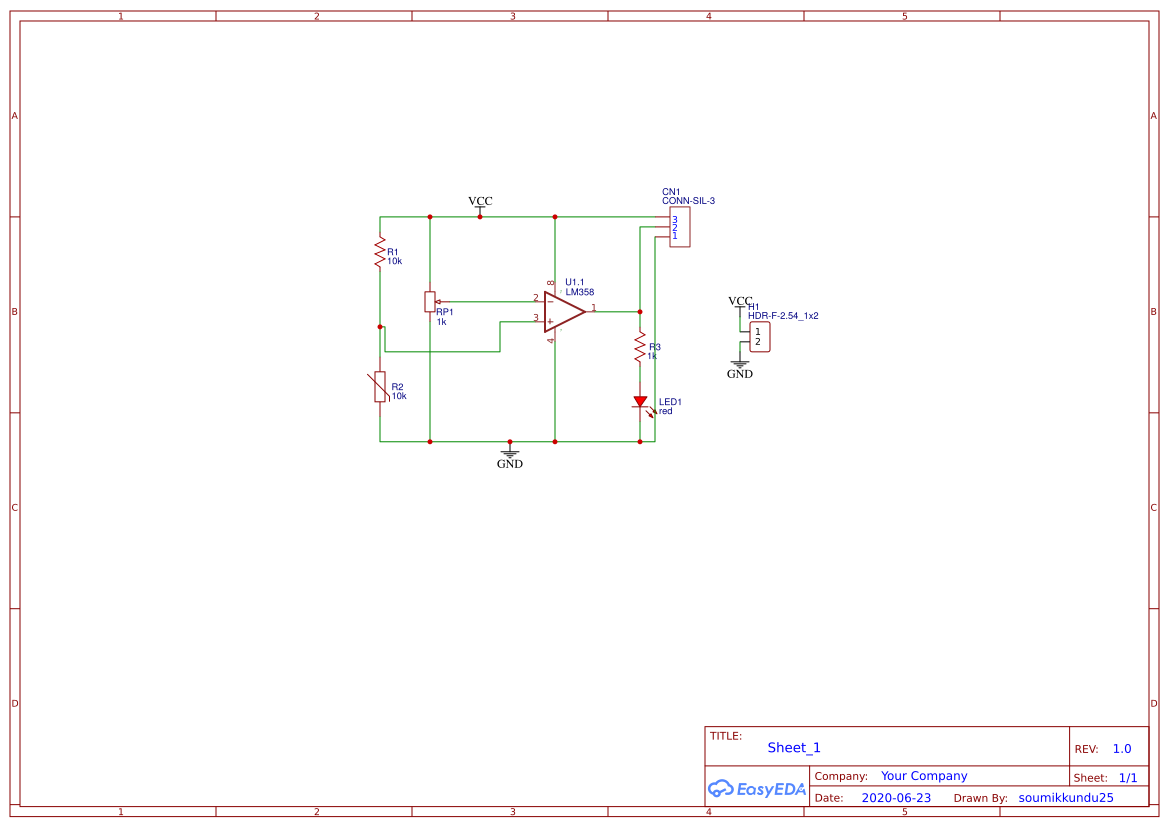
Task: Click the date 2020-06-23 in title block
Action: [895, 798]
